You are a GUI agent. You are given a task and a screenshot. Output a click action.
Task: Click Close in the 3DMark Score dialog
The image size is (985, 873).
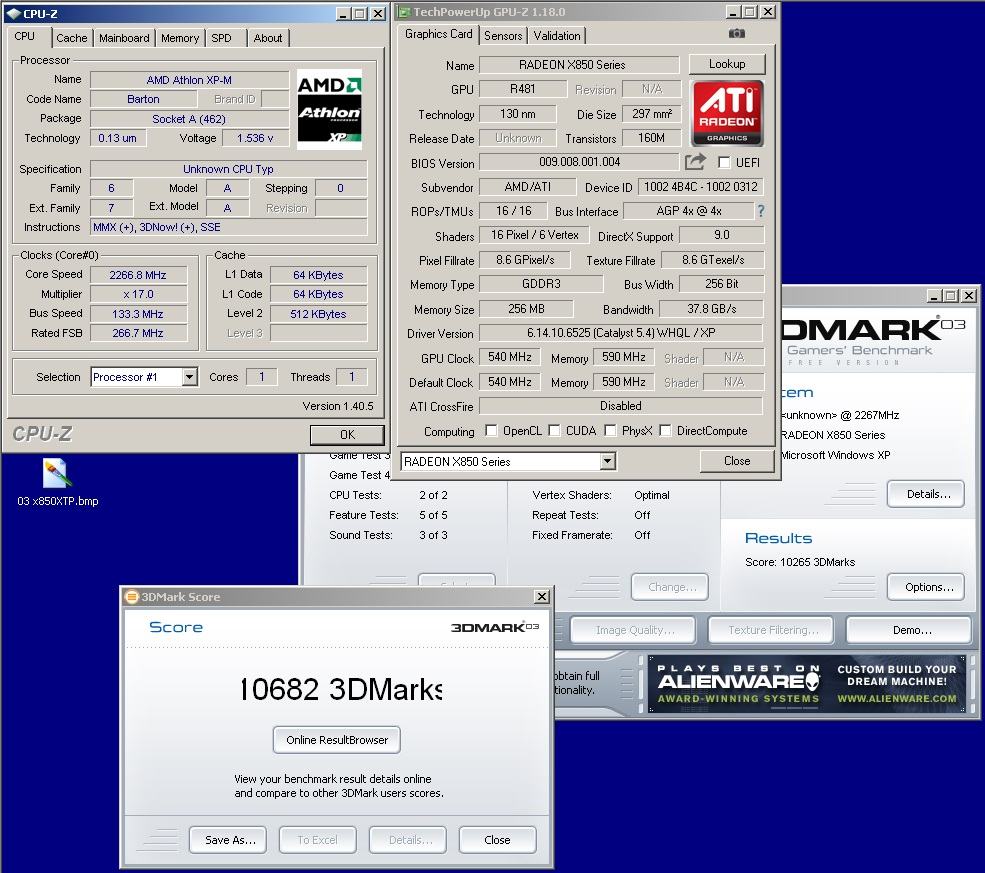497,840
